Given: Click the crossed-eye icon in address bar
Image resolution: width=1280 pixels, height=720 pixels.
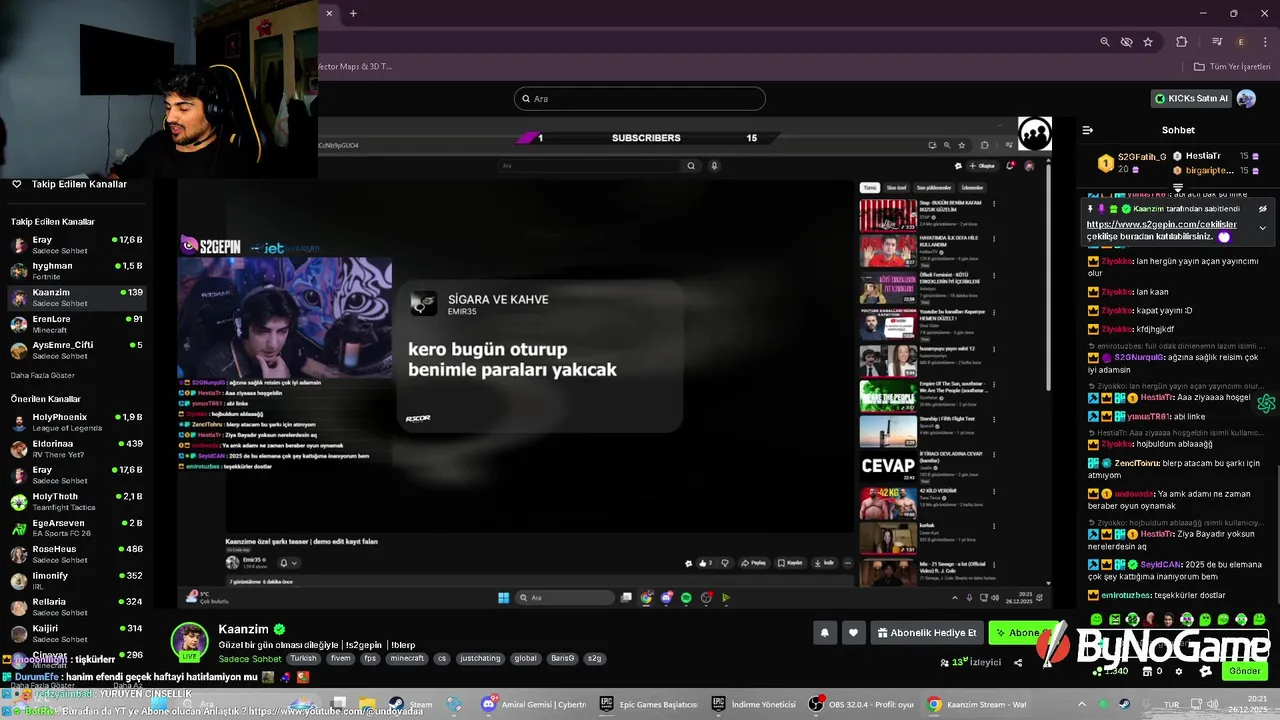Looking at the screenshot, I should click(x=1126, y=42).
